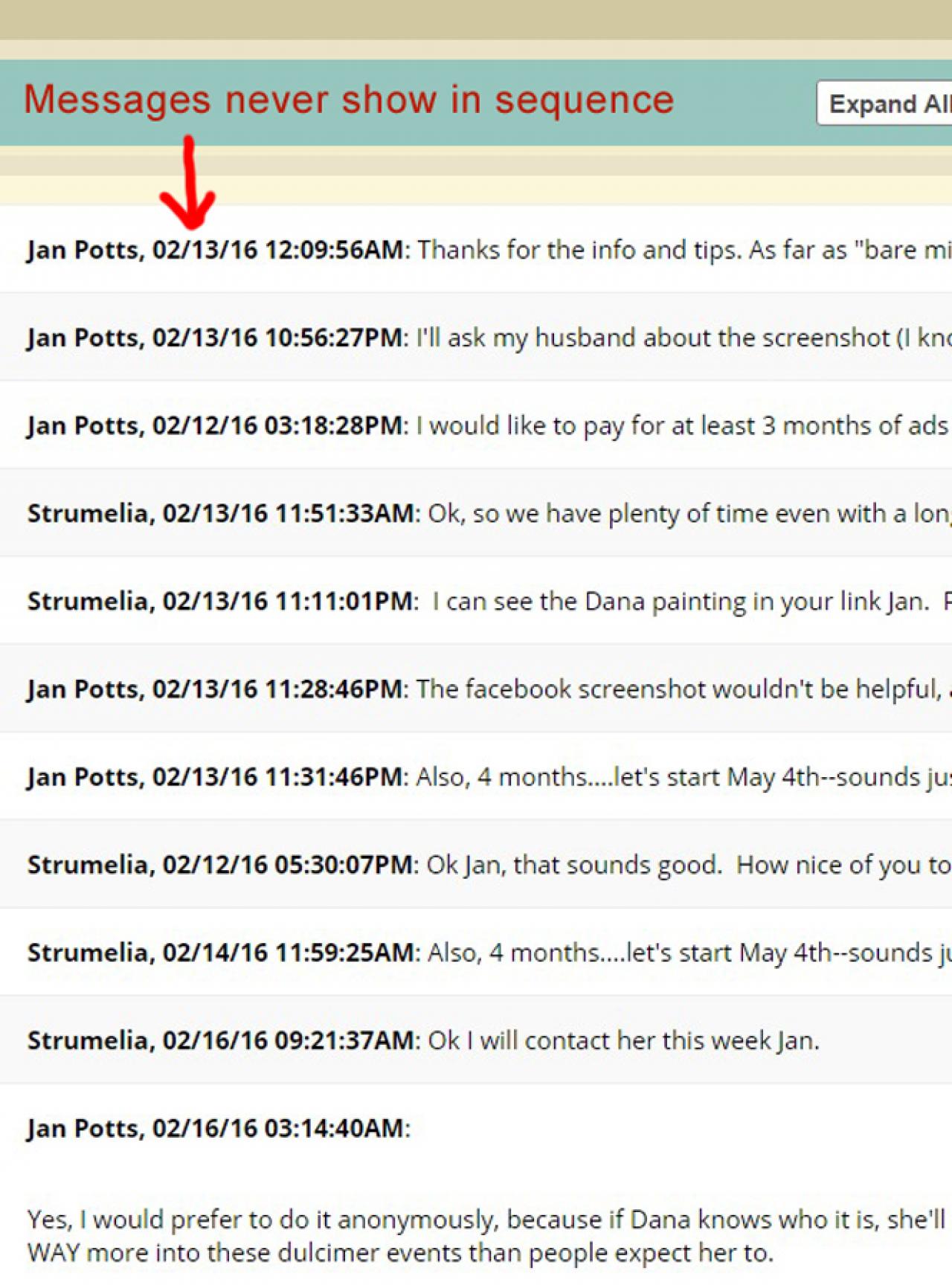
Task: Expand Jan Potts 12:09:56AM message
Action: pos(217,250)
